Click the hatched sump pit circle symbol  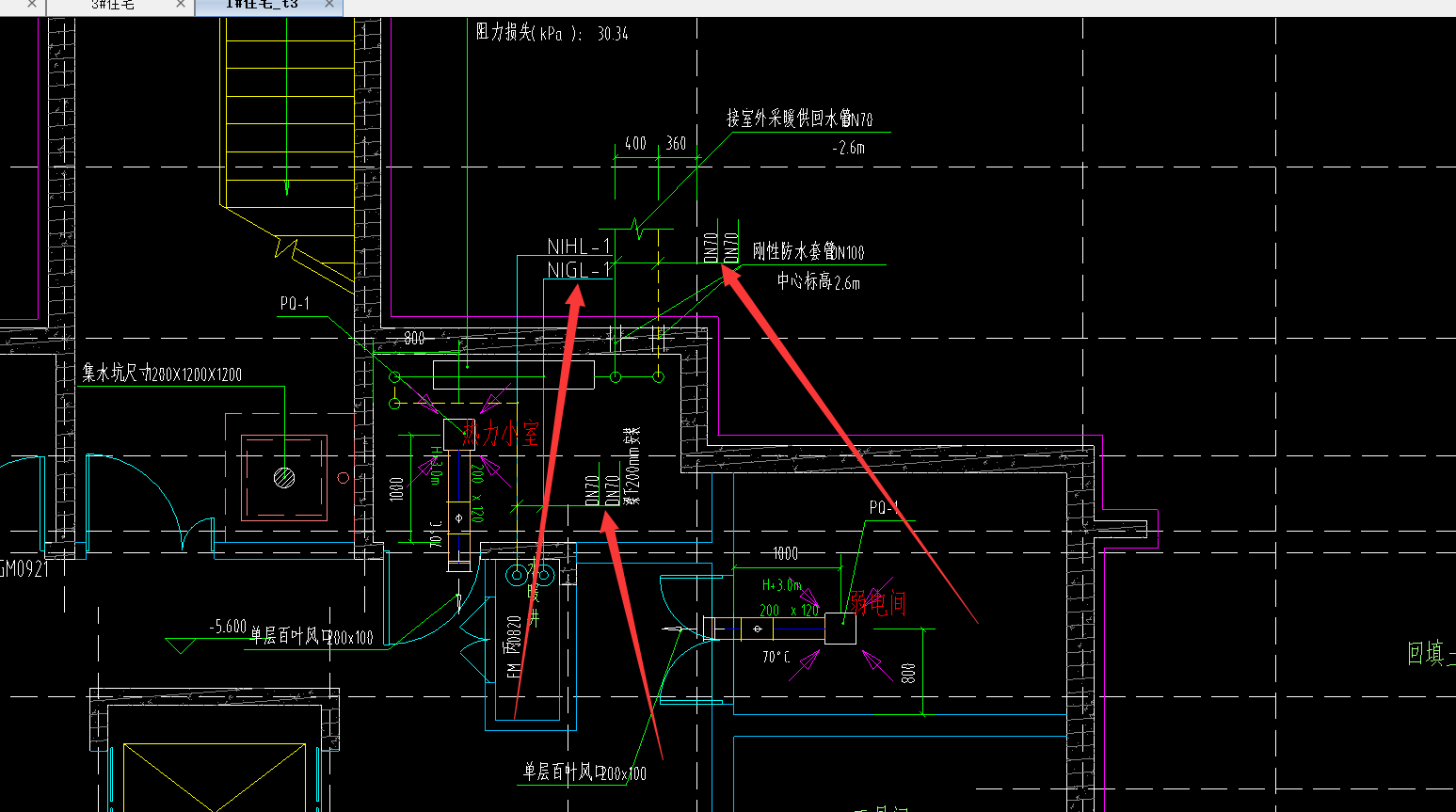(284, 477)
